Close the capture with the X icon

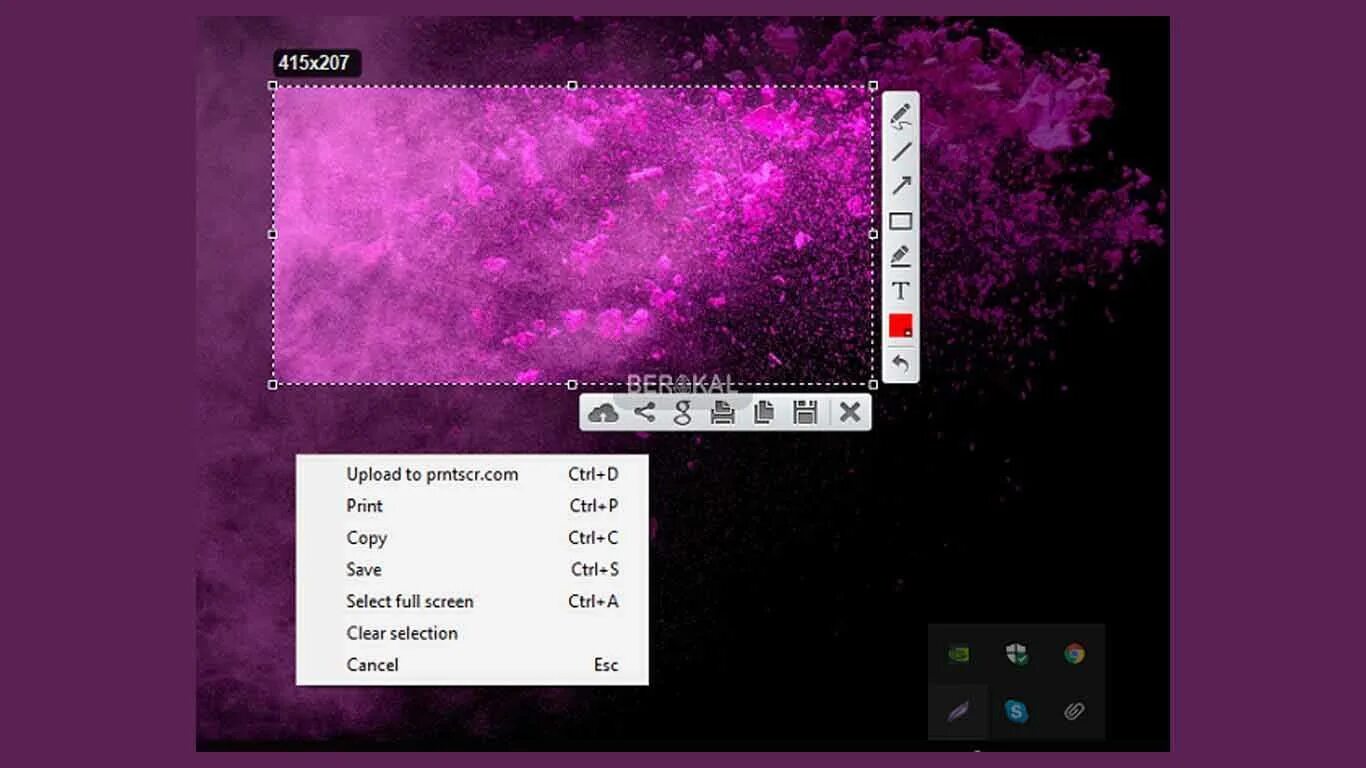pos(849,410)
